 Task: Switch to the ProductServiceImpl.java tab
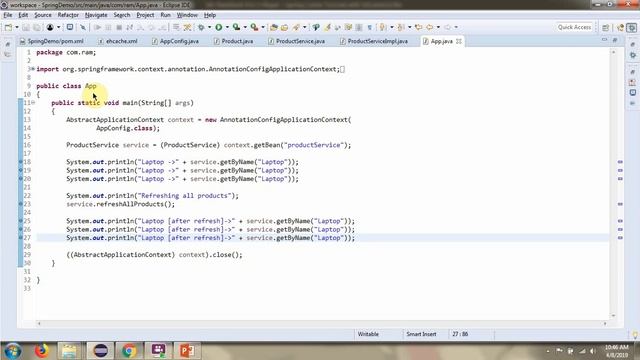pos(373,41)
